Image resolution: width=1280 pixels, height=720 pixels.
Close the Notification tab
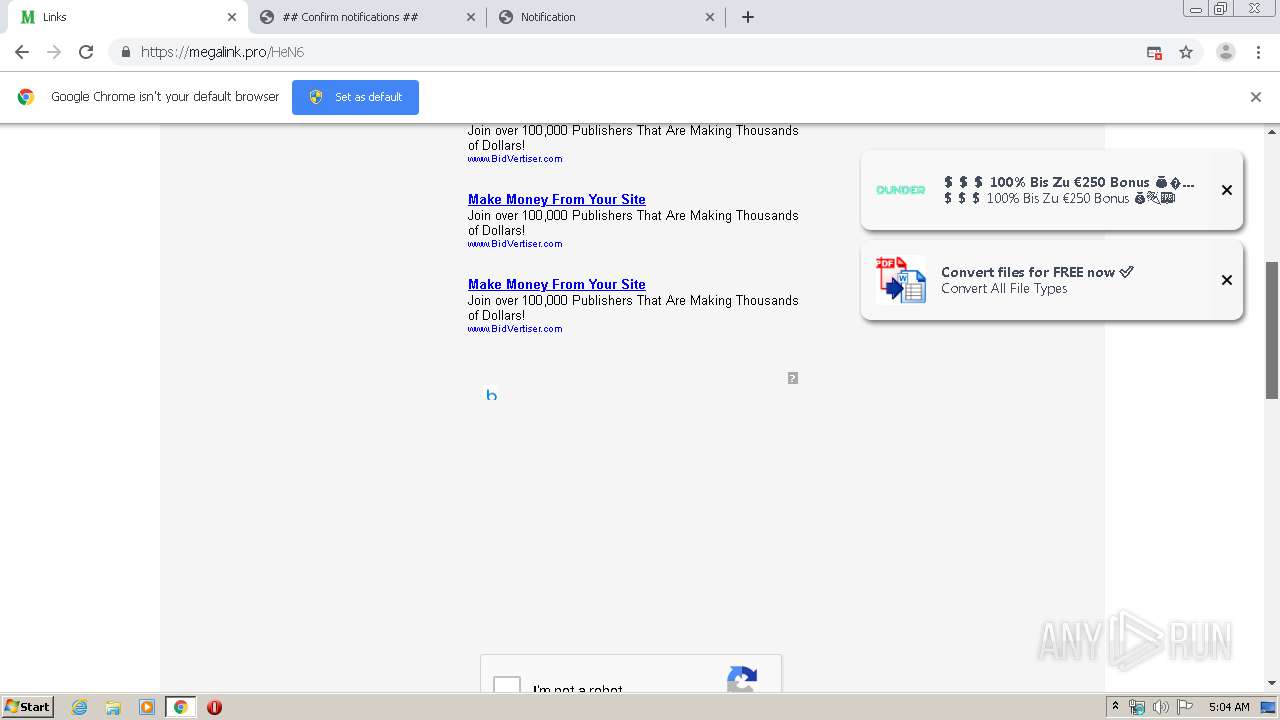click(710, 17)
